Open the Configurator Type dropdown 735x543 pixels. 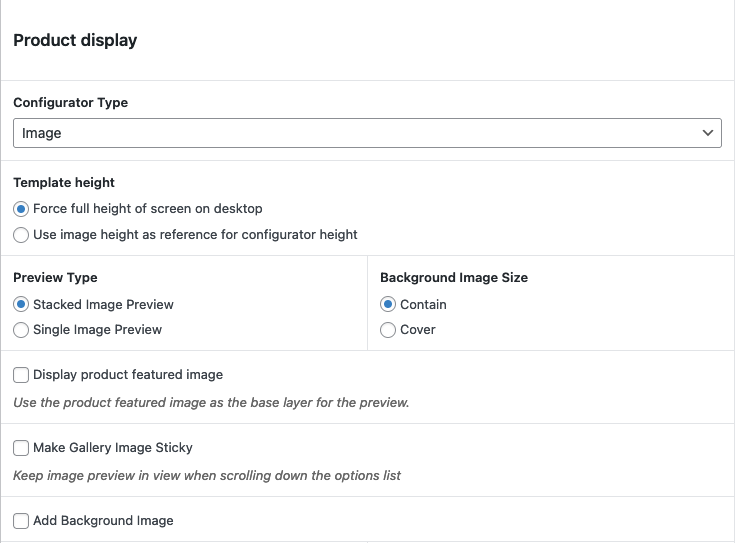(x=366, y=133)
